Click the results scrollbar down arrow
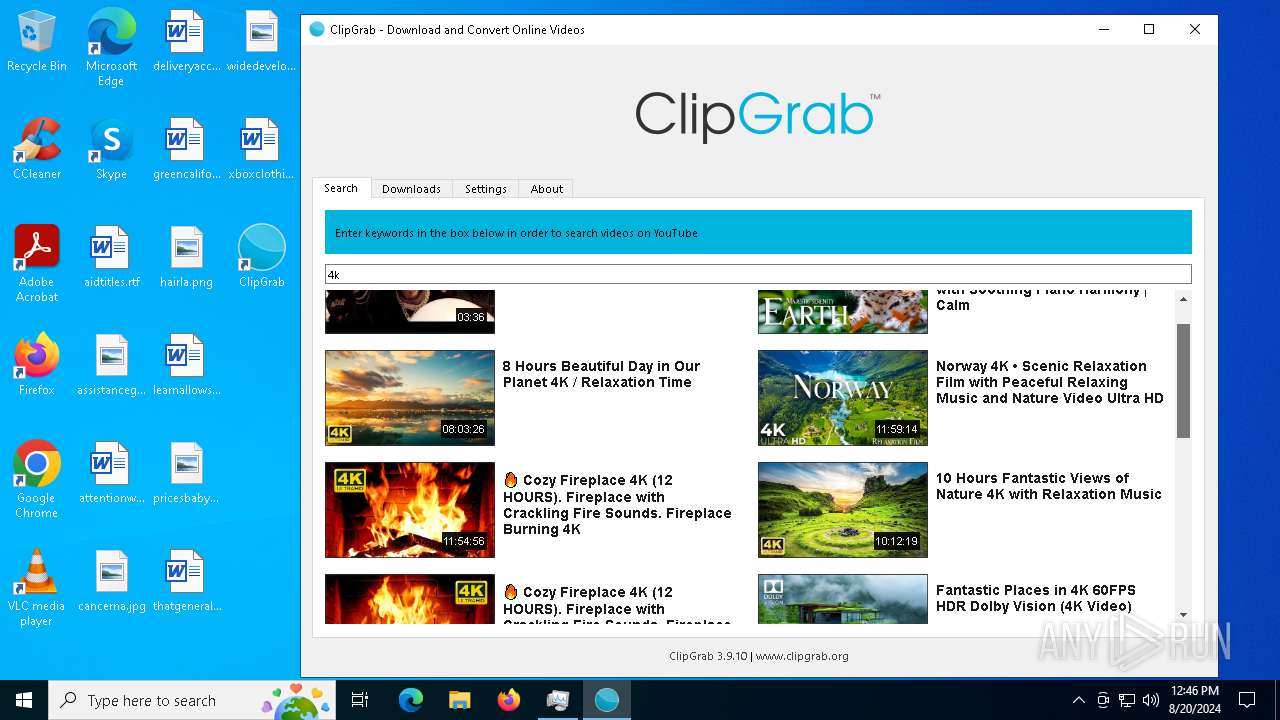This screenshot has width=1280, height=720. pos(1183,615)
